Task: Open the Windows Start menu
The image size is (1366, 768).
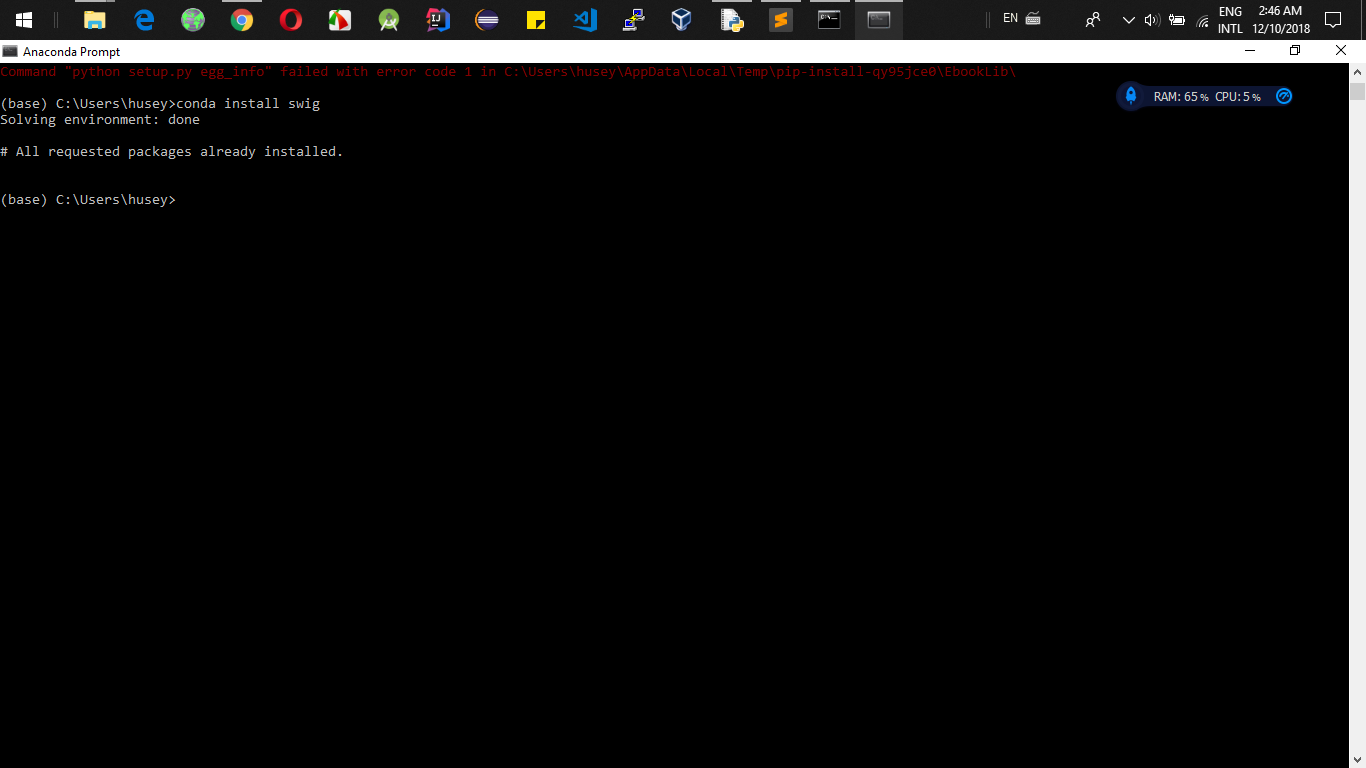Action: [22, 19]
